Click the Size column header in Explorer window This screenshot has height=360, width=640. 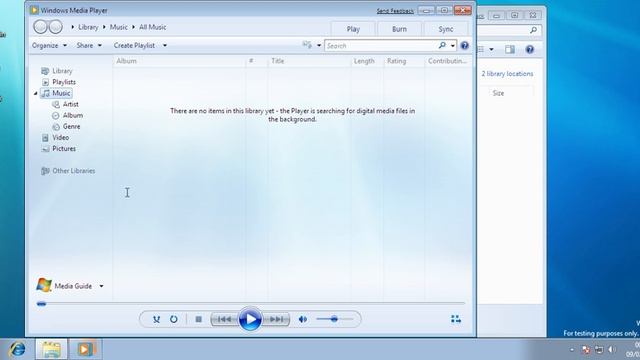tap(498, 93)
